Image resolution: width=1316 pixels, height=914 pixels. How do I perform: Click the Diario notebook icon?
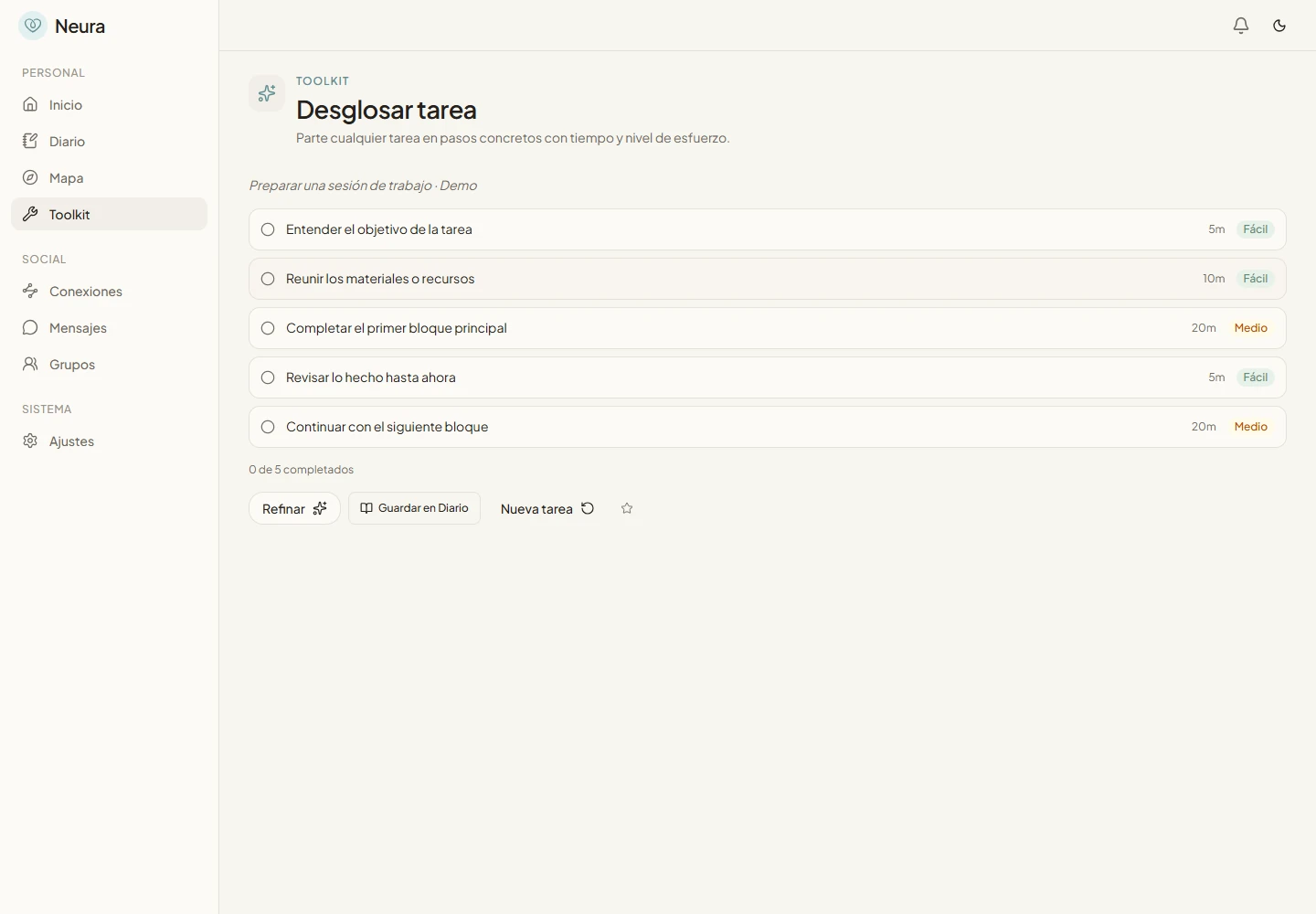[30, 141]
